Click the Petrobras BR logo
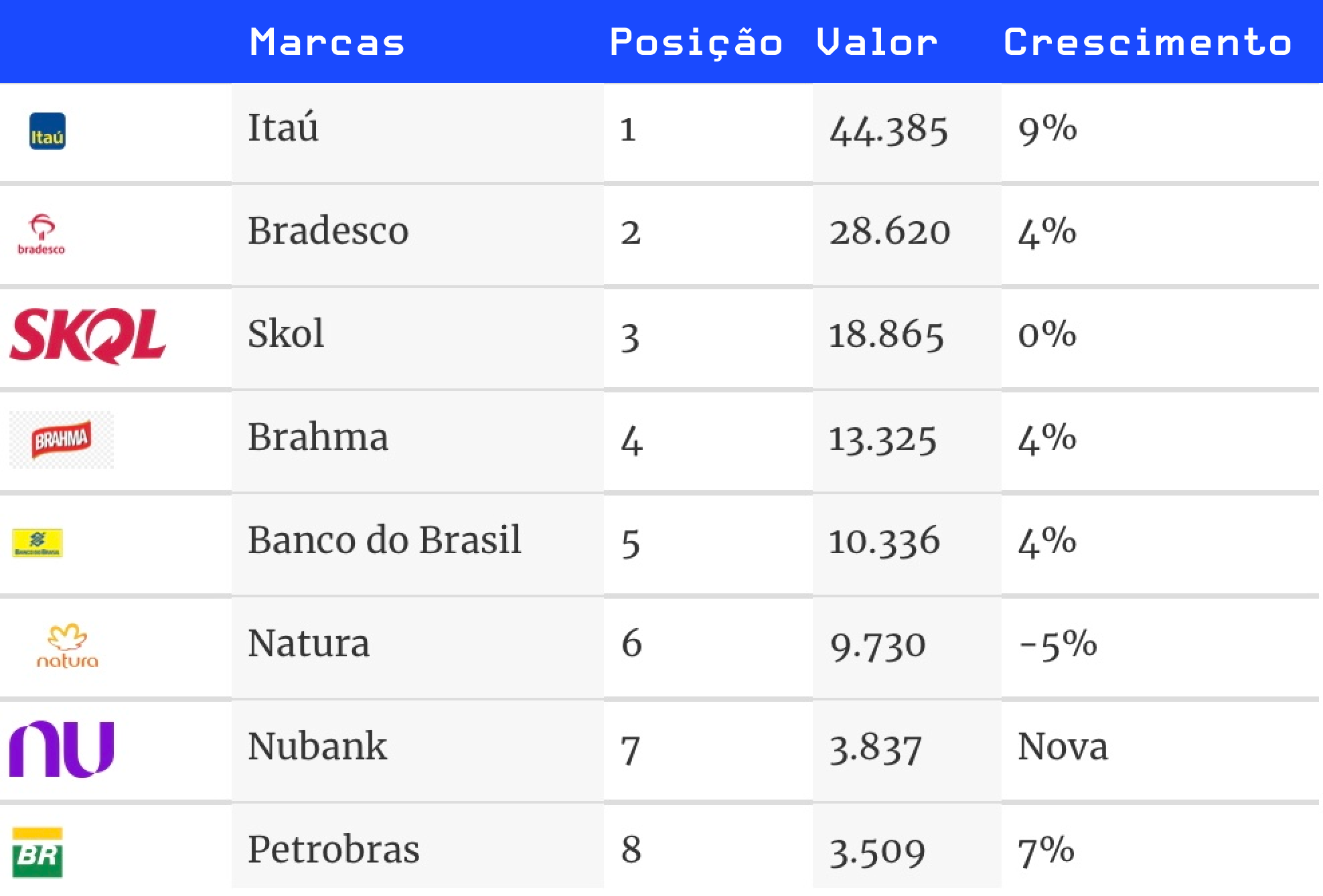1323x896 pixels. coord(37,852)
